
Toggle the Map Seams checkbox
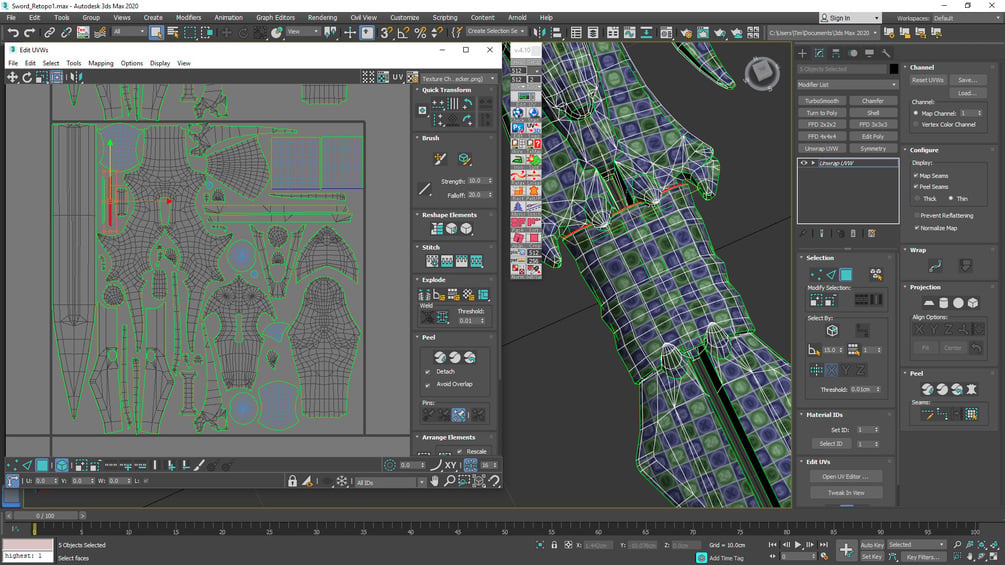click(916, 175)
